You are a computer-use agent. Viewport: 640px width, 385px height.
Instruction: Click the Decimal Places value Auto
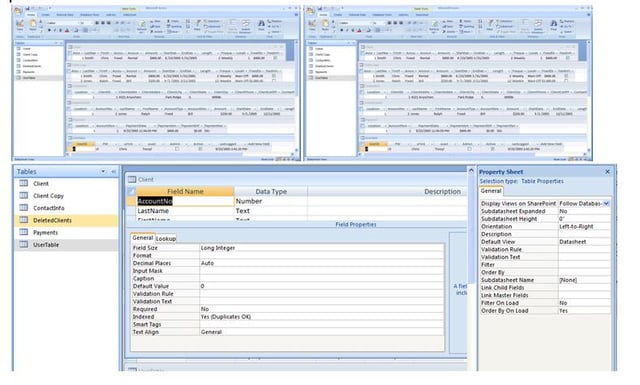pos(321,263)
